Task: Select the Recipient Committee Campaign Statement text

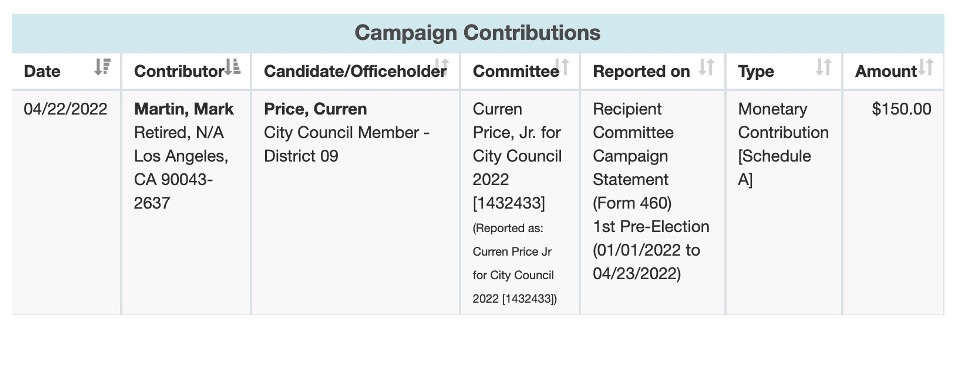Action: [x=633, y=144]
